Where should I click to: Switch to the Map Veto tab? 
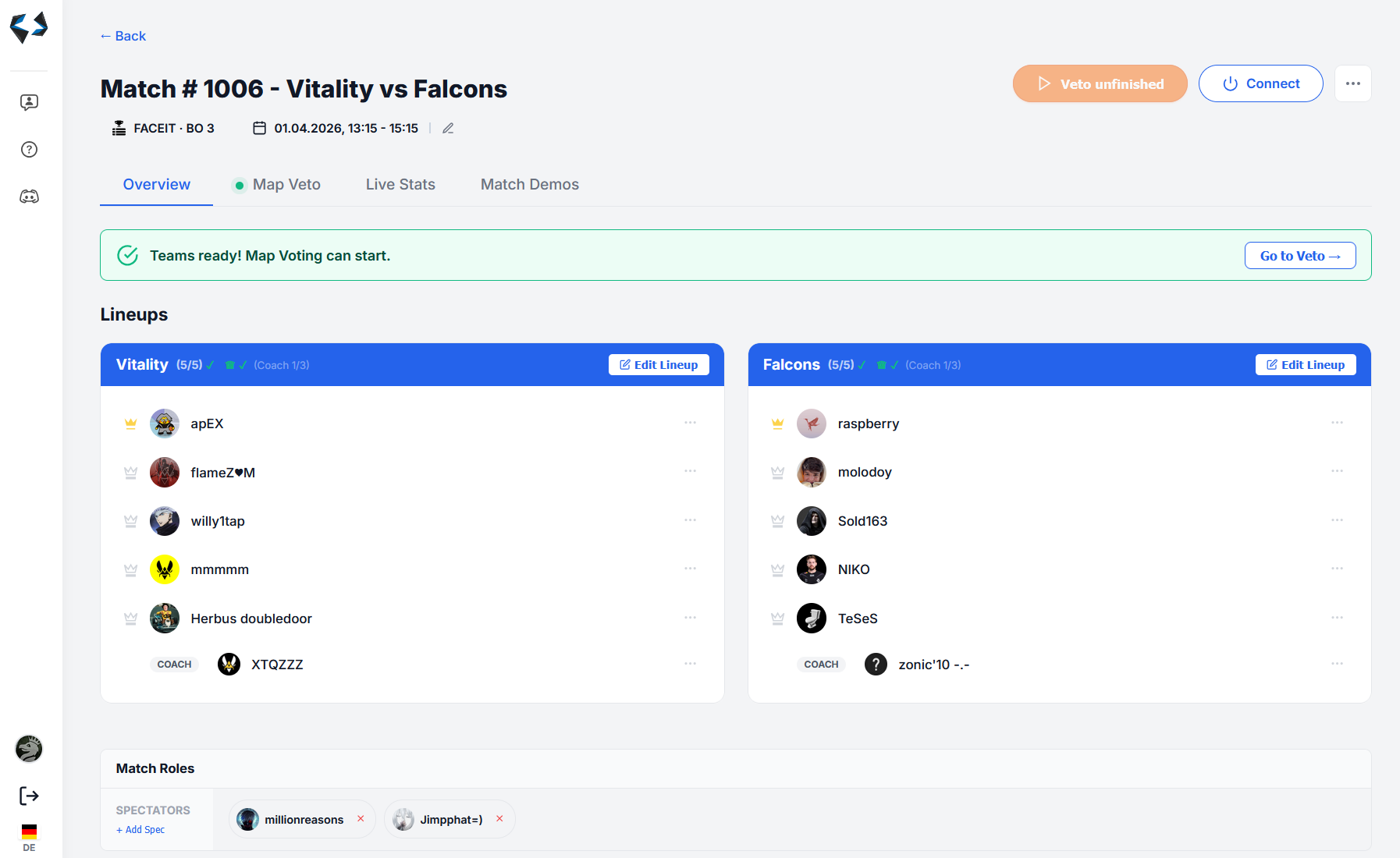tap(286, 185)
